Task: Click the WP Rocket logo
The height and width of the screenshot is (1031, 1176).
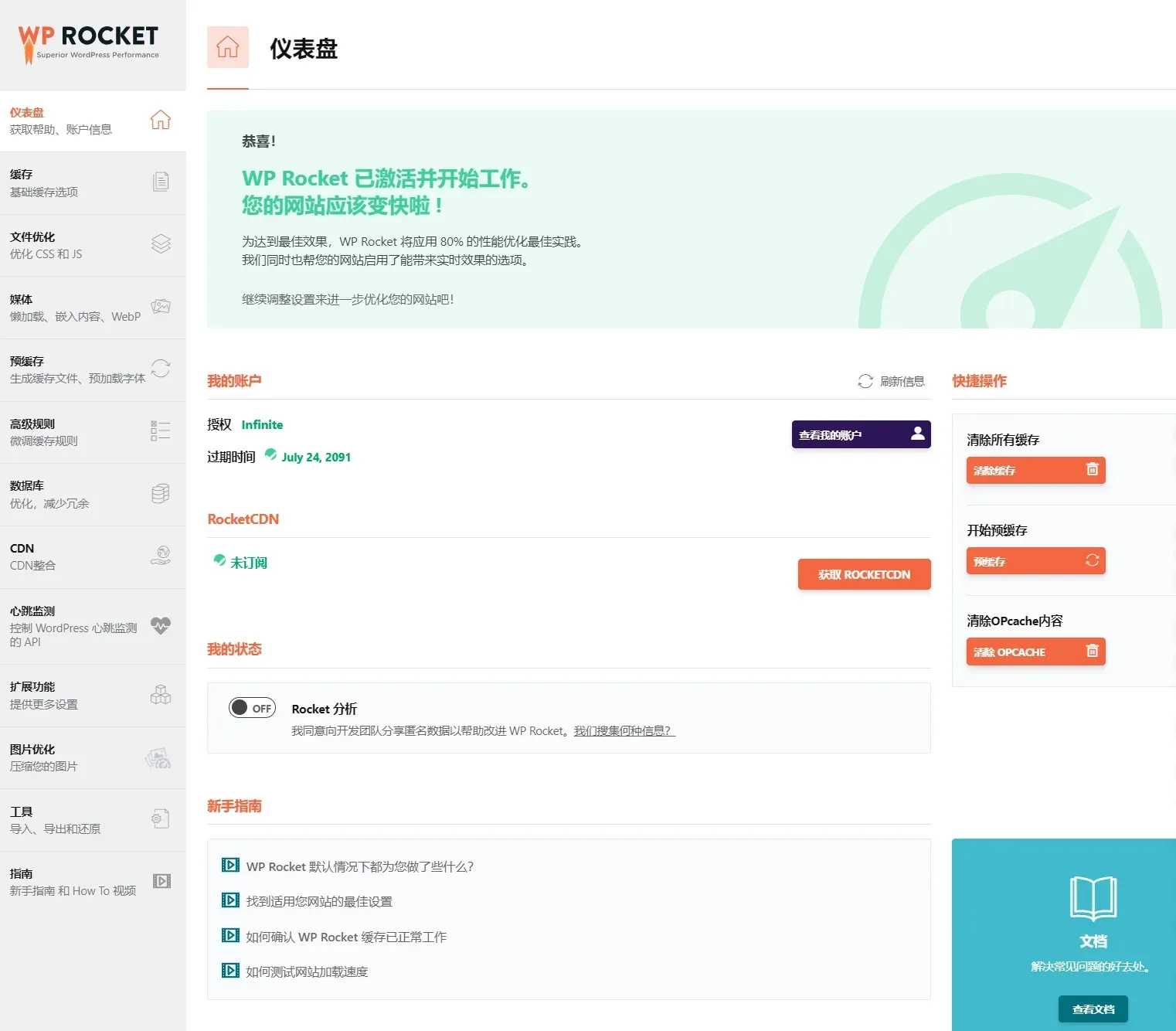Action: point(89,43)
